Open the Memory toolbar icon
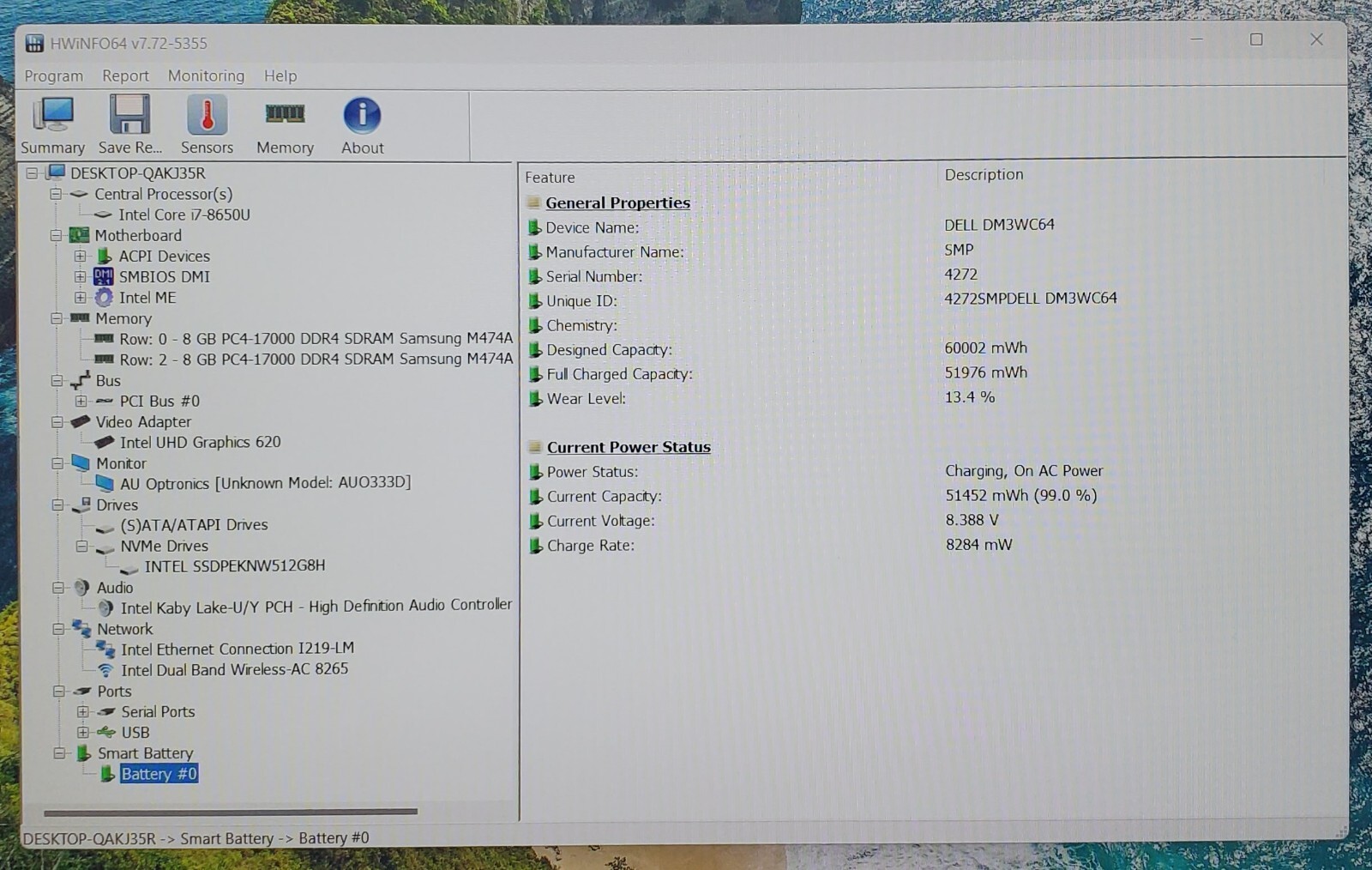 (x=285, y=125)
